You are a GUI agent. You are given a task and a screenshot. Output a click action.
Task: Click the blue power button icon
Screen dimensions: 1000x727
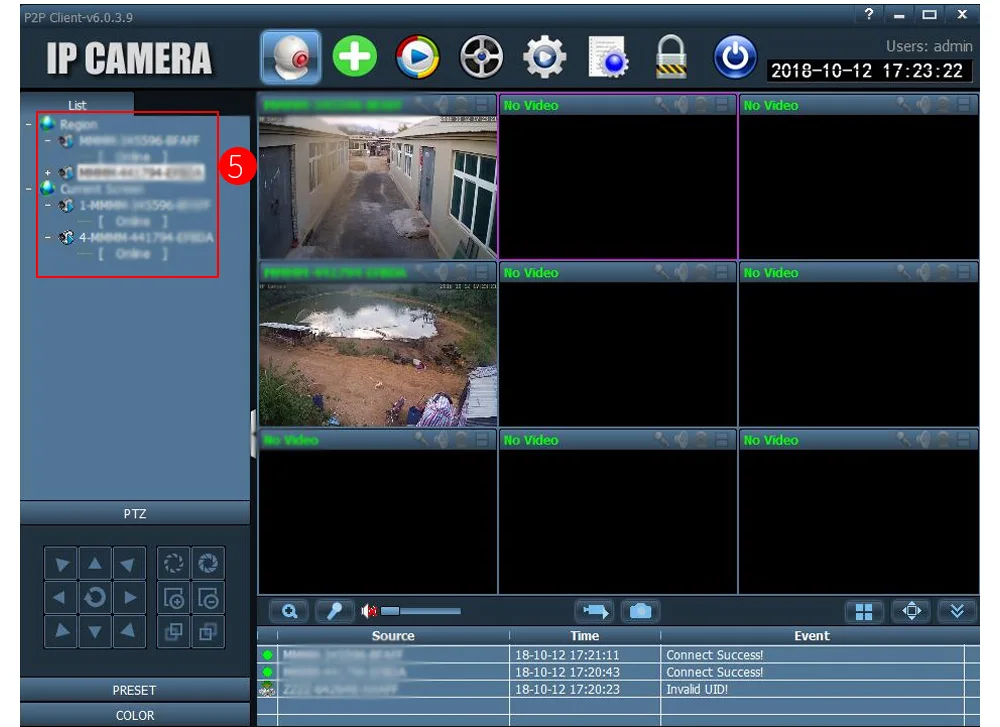(735, 58)
